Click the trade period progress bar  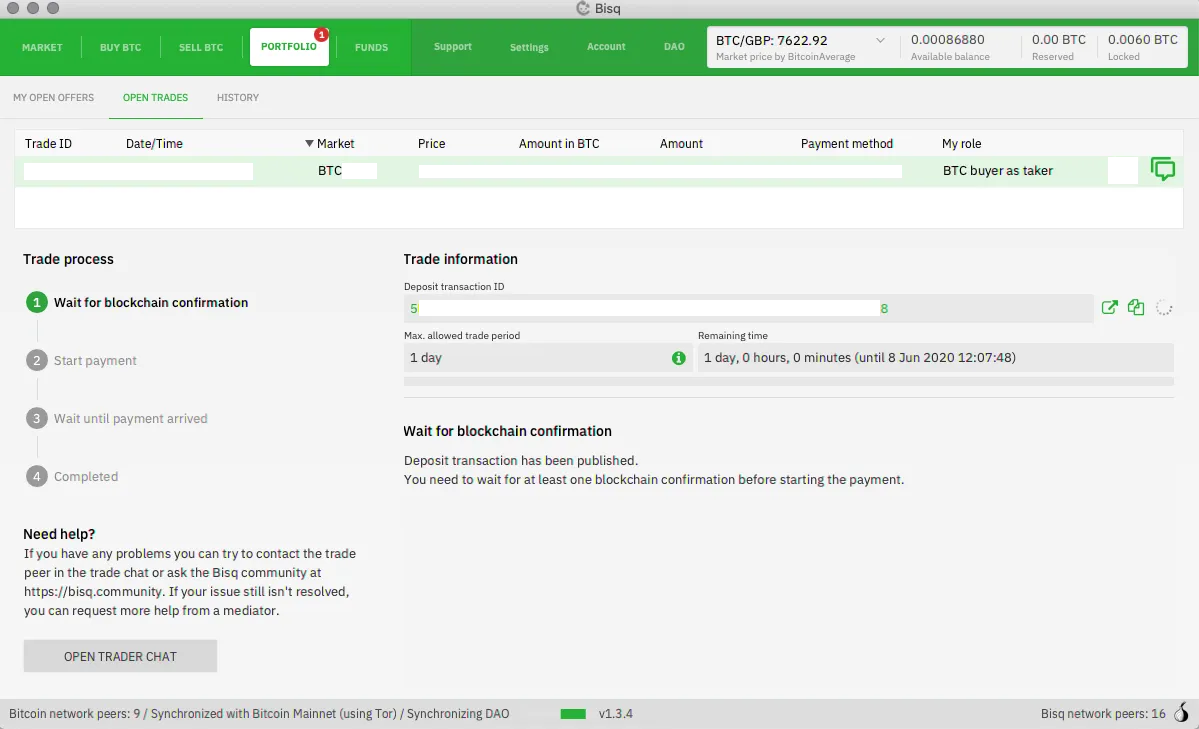[x=788, y=381]
